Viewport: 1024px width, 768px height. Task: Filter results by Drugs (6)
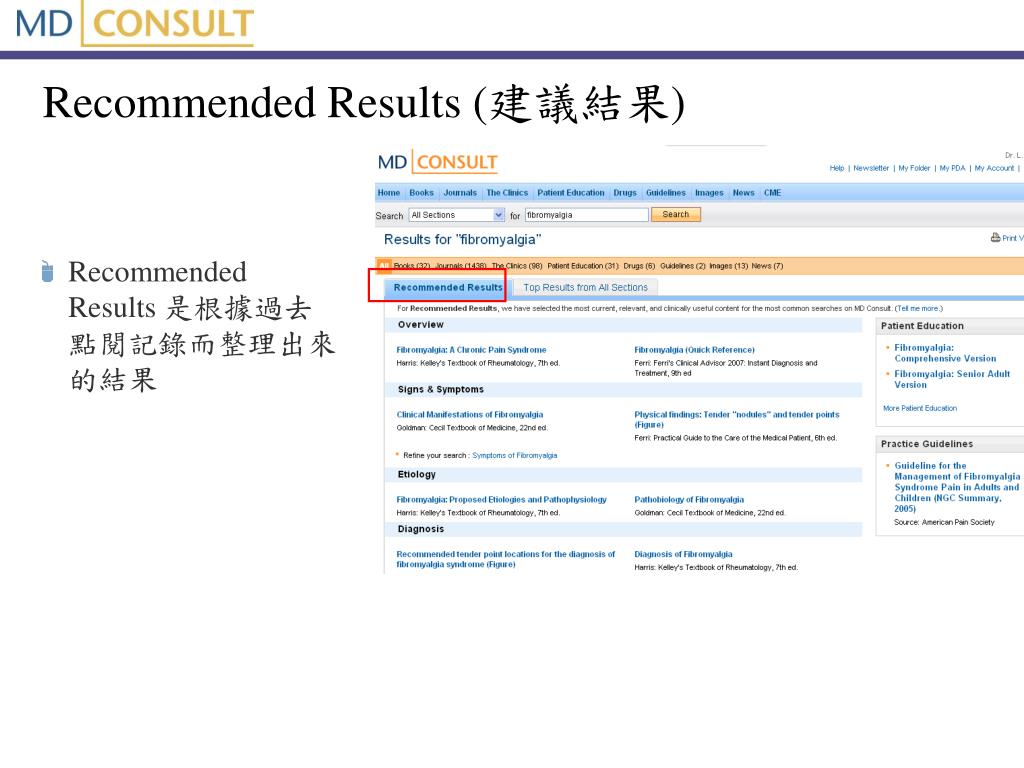[639, 266]
